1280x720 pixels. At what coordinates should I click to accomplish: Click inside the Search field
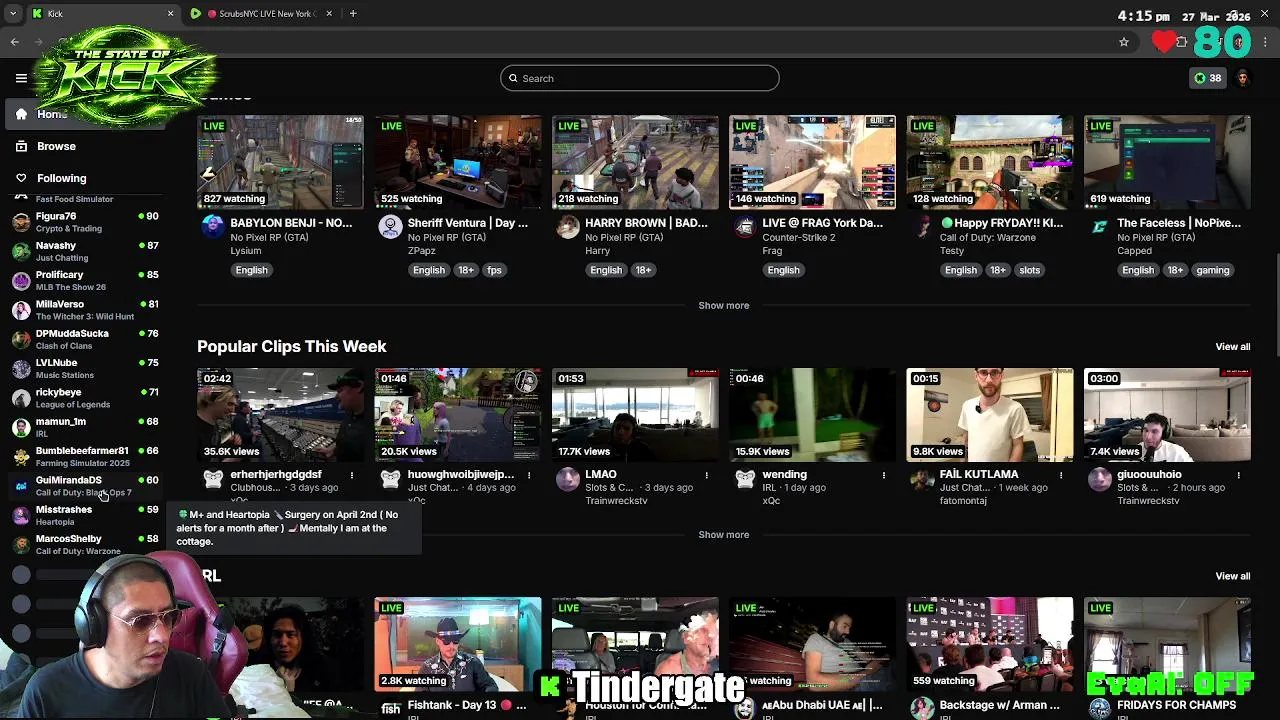pyautogui.click(x=640, y=78)
